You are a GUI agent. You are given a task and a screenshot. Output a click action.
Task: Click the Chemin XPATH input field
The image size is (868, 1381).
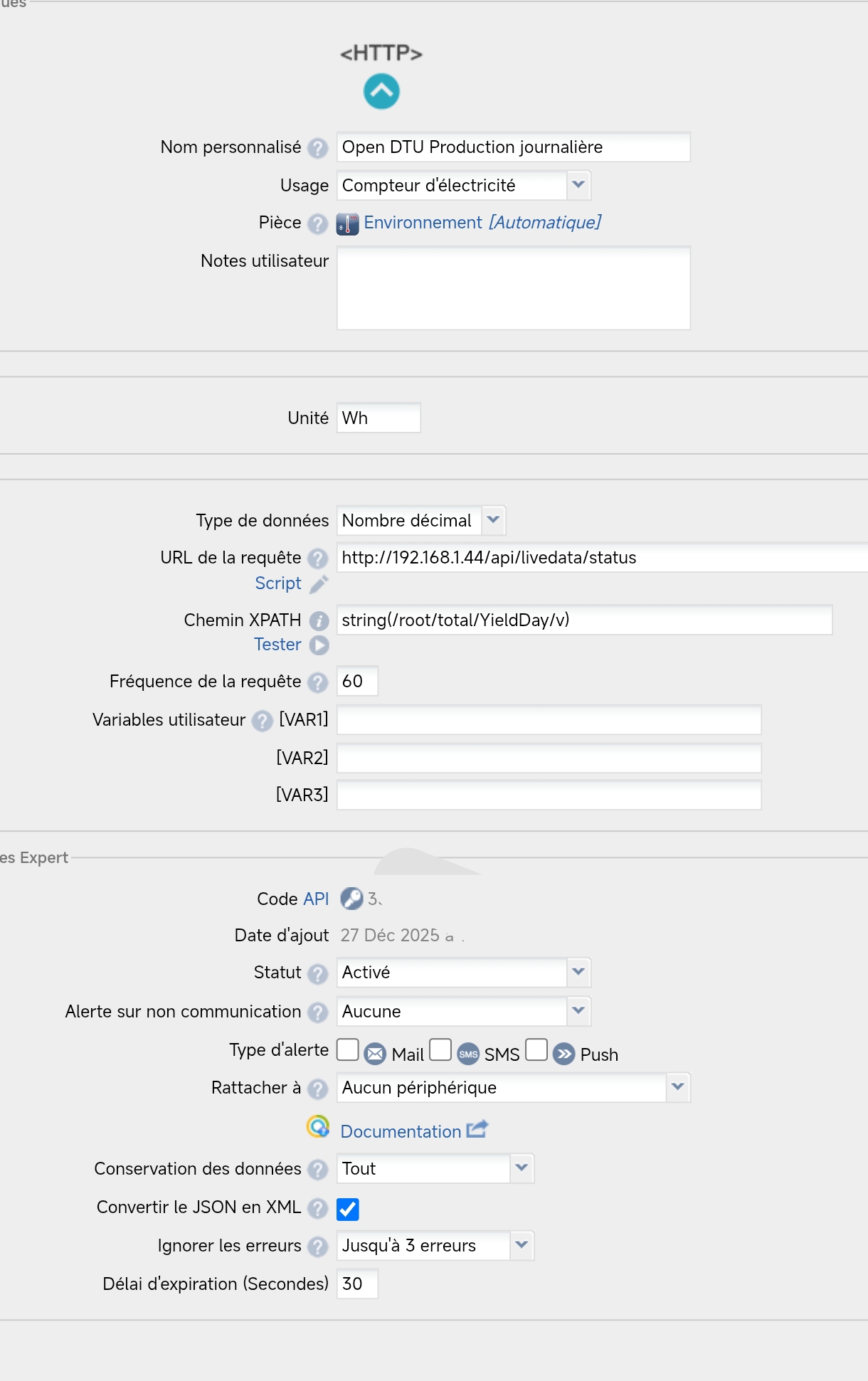[585, 620]
